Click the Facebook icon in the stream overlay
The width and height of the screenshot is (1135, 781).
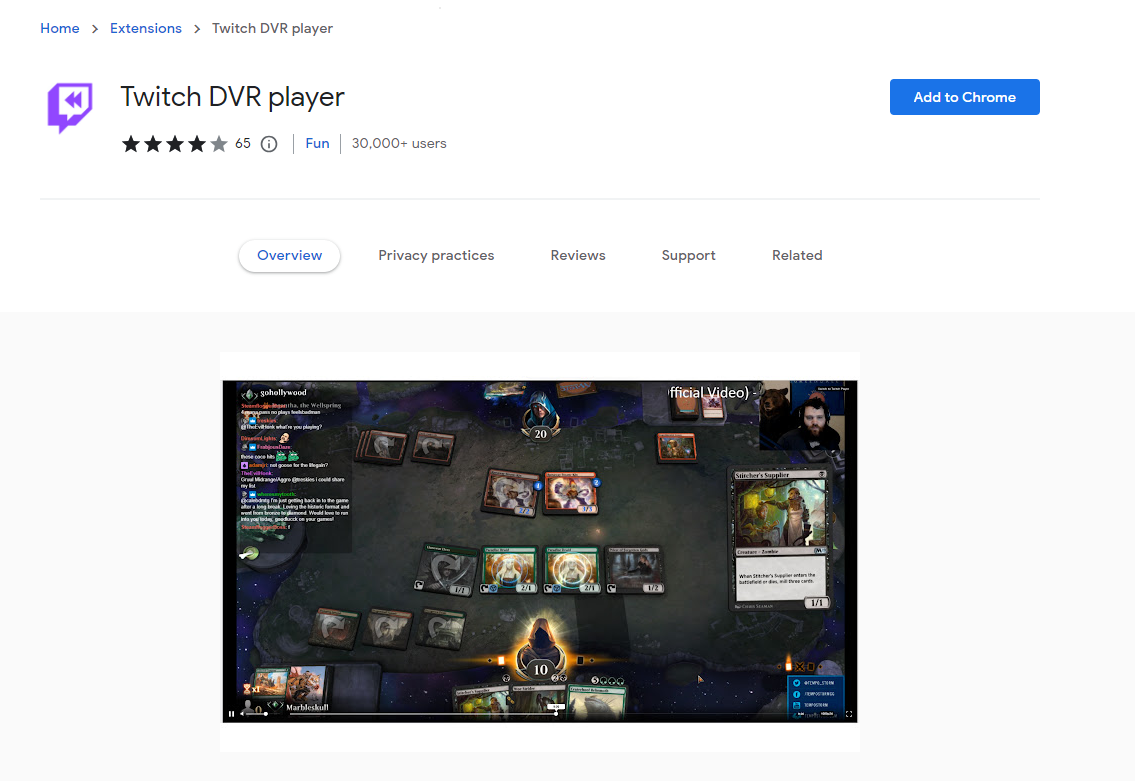click(x=796, y=693)
